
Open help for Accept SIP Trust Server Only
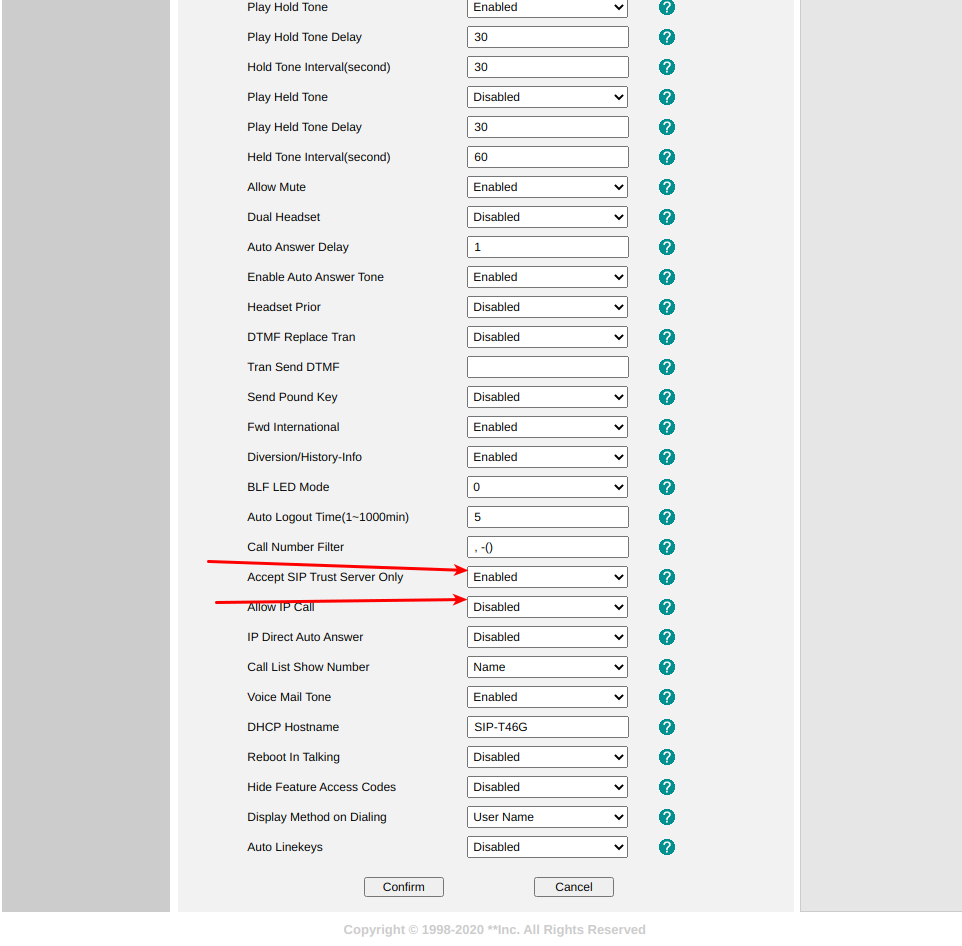point(667,577)
